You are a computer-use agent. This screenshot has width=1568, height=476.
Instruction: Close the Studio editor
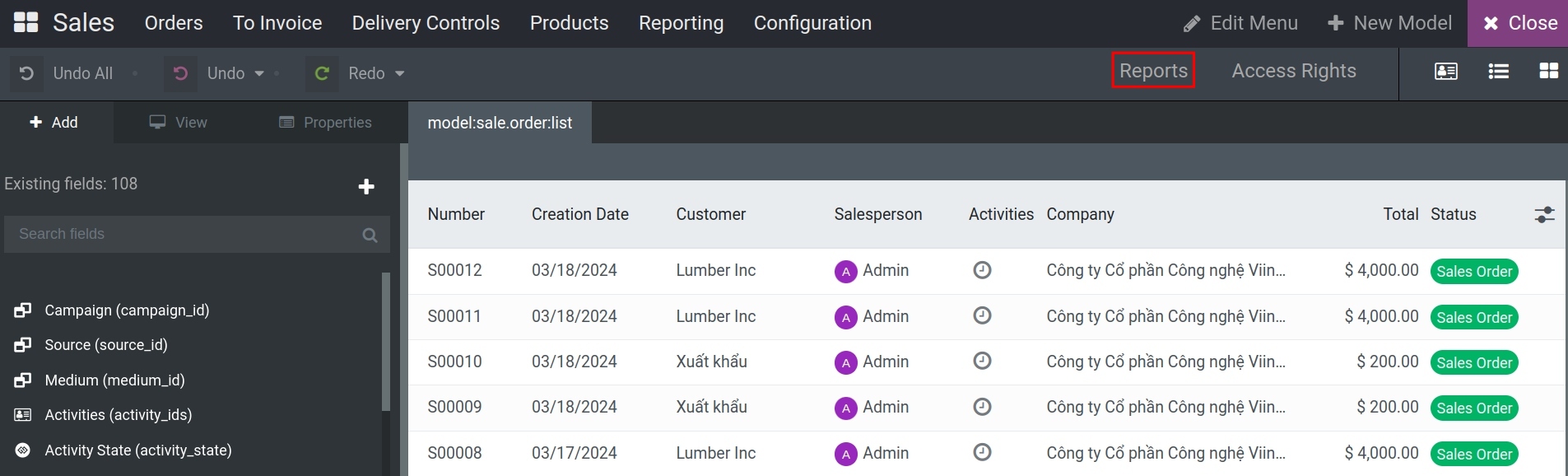(x=1518, y=23)
